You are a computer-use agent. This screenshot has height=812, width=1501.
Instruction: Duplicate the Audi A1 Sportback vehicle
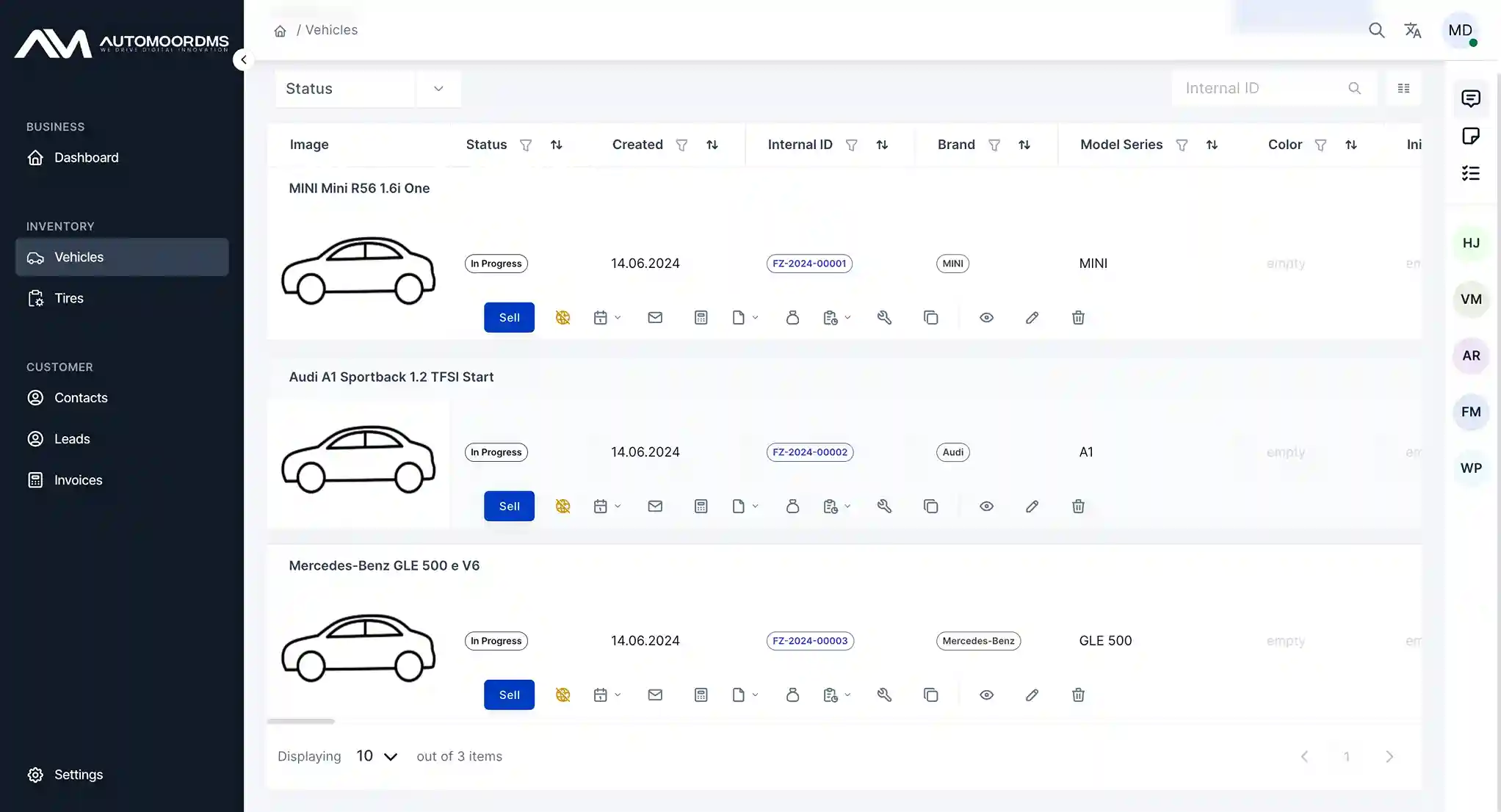[x=930, y=506]
